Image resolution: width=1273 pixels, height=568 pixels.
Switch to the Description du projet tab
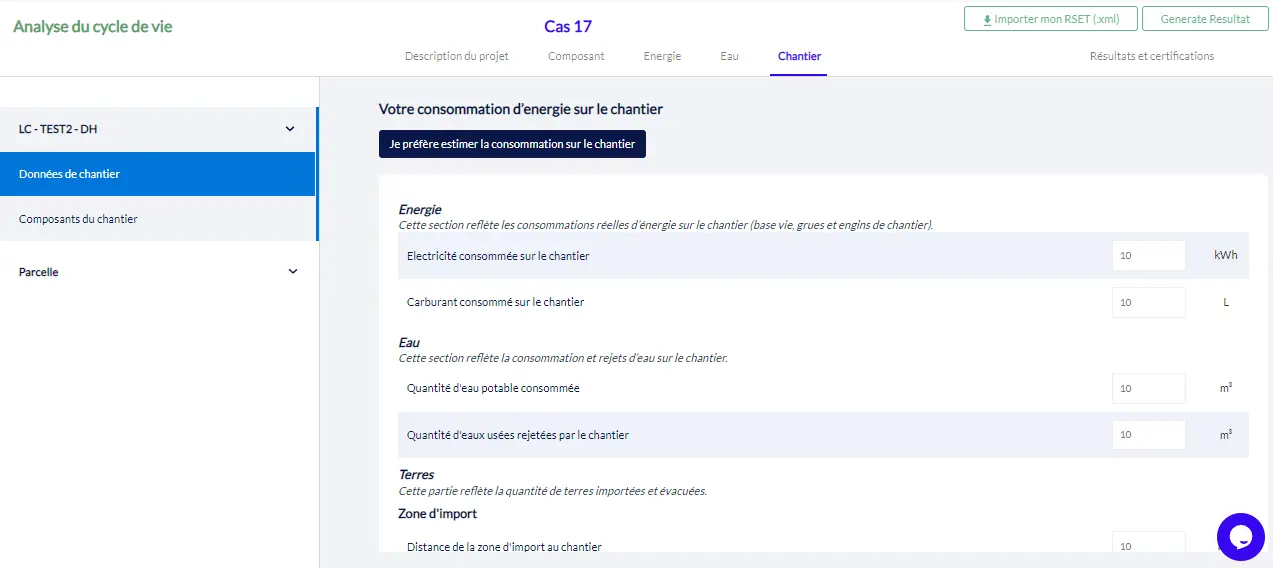pos(457,56)
